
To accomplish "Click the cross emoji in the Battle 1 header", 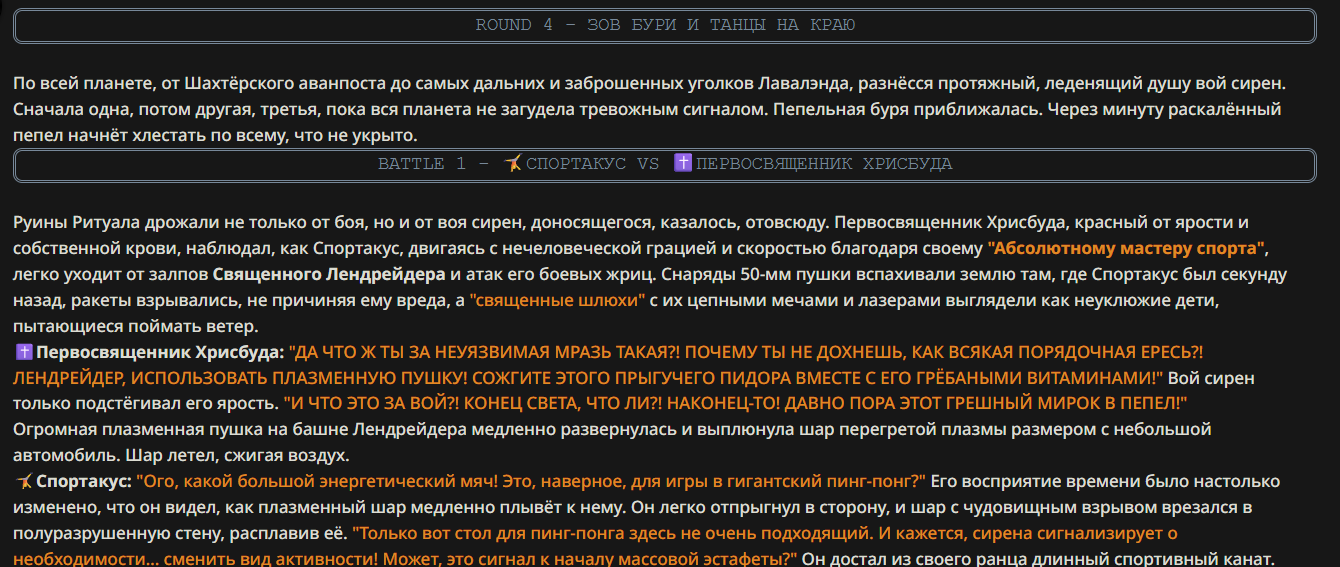I will (683, 163).
